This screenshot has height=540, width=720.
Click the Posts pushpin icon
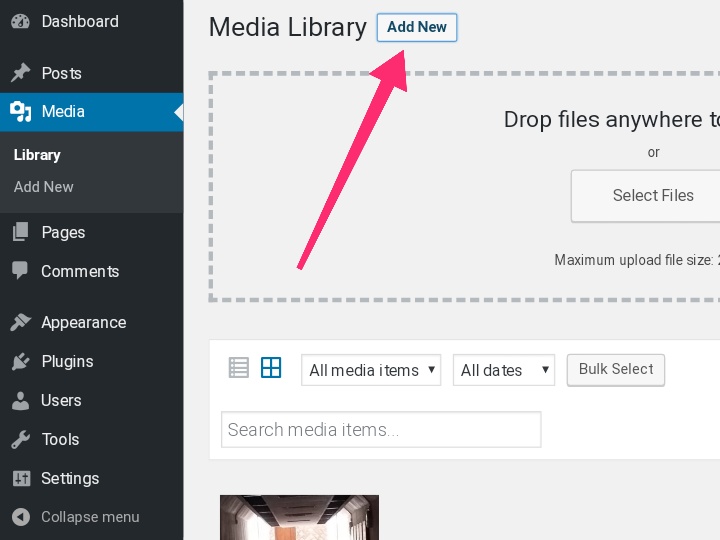[x=20, y=73]
